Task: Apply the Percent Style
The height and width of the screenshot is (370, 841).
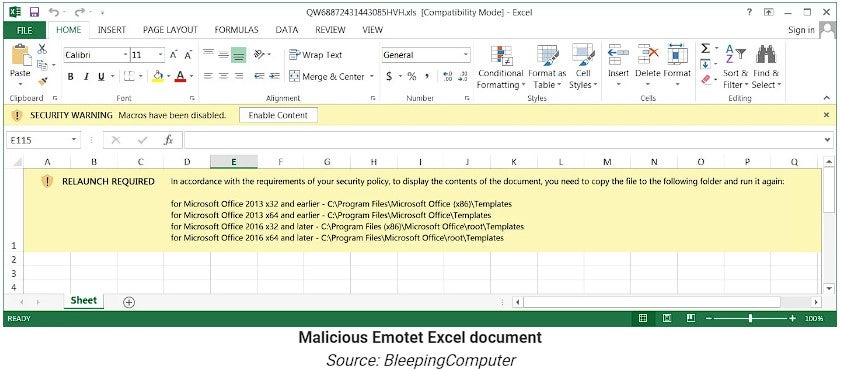Action: pyautogui.click(x=411, y=77)
